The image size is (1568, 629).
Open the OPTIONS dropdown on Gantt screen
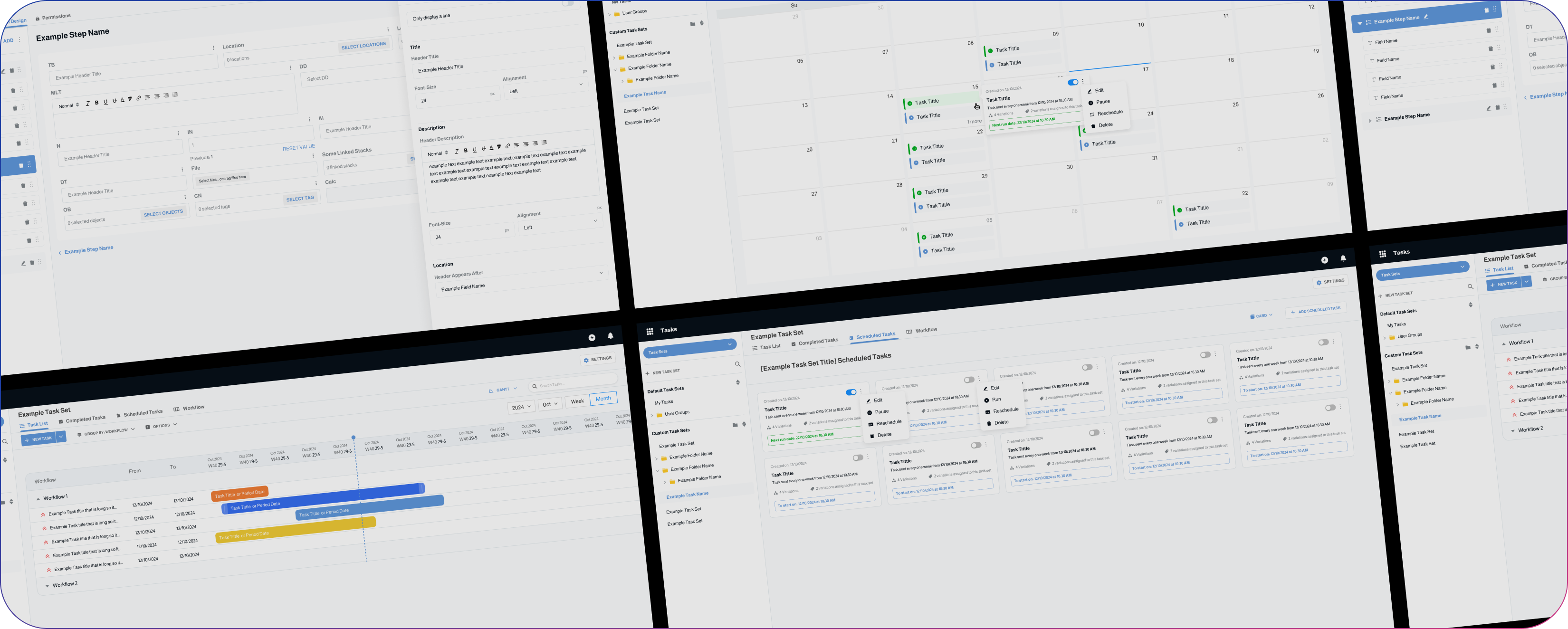[161, 426]
